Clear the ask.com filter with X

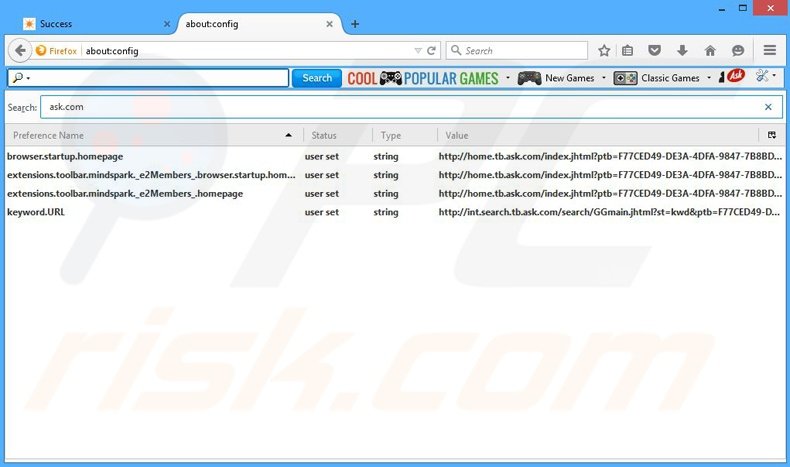tap(768, 107)
